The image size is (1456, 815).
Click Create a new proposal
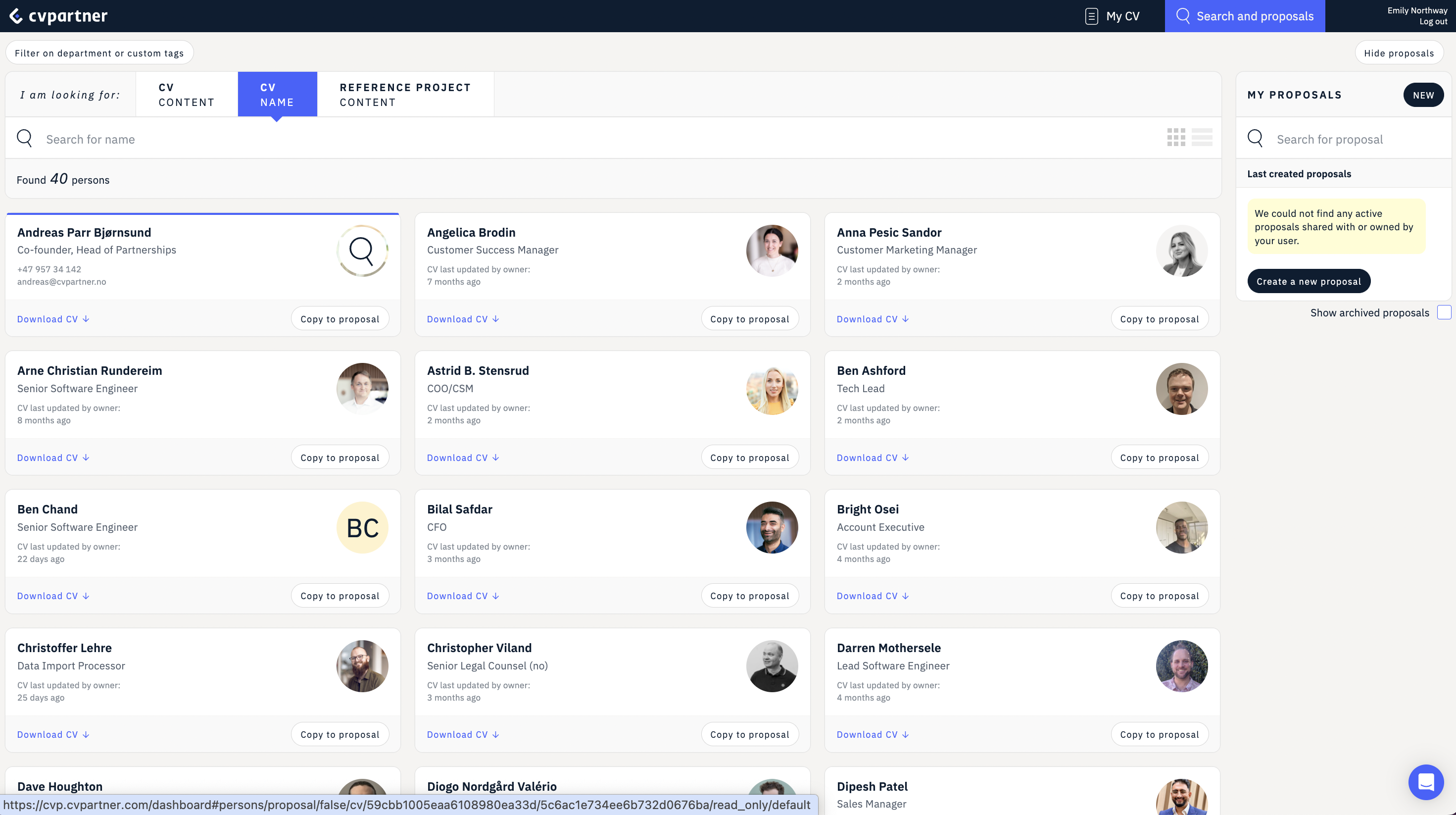tap(1309, 281)
